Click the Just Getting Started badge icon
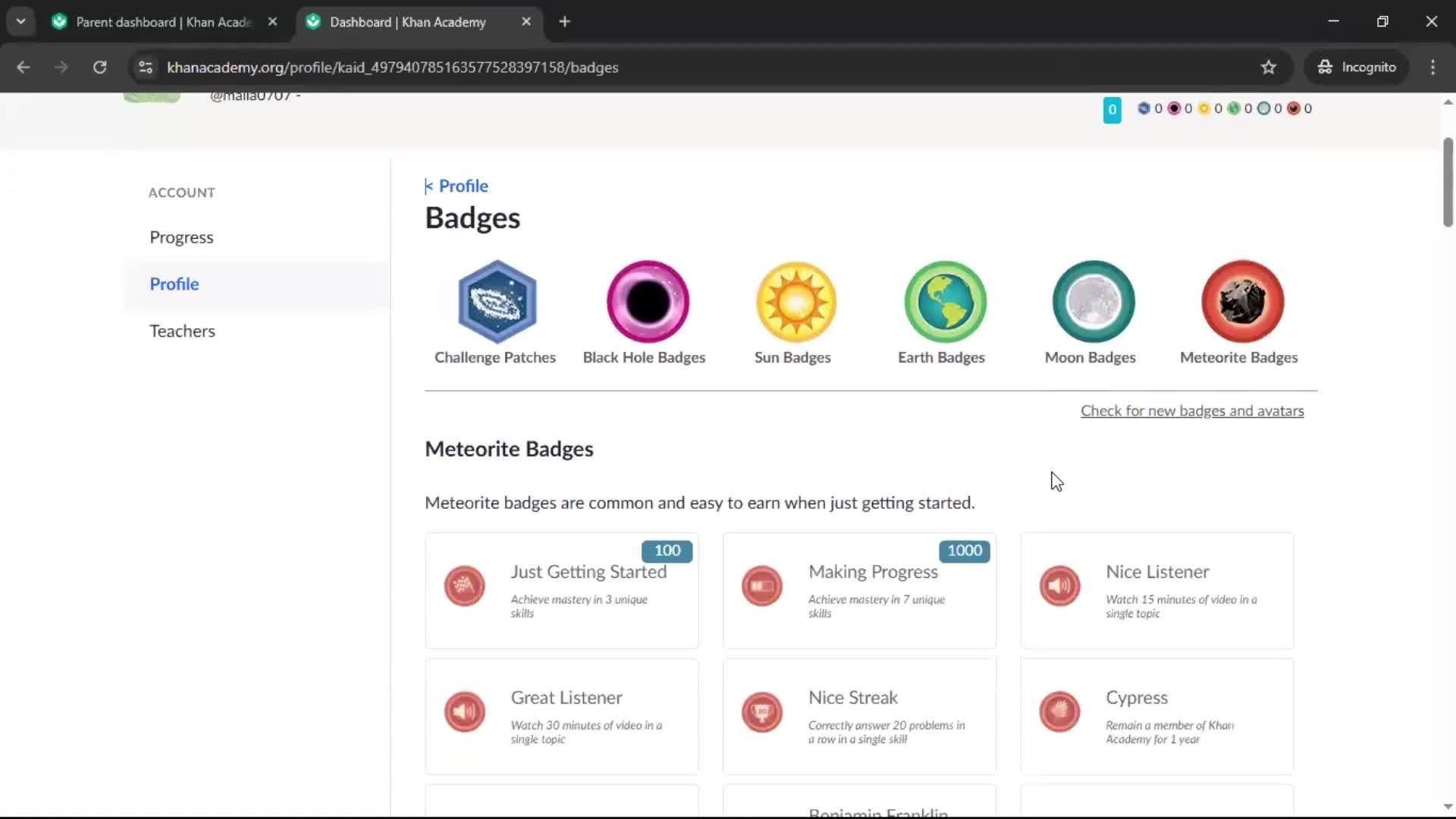 coord(464,586)
